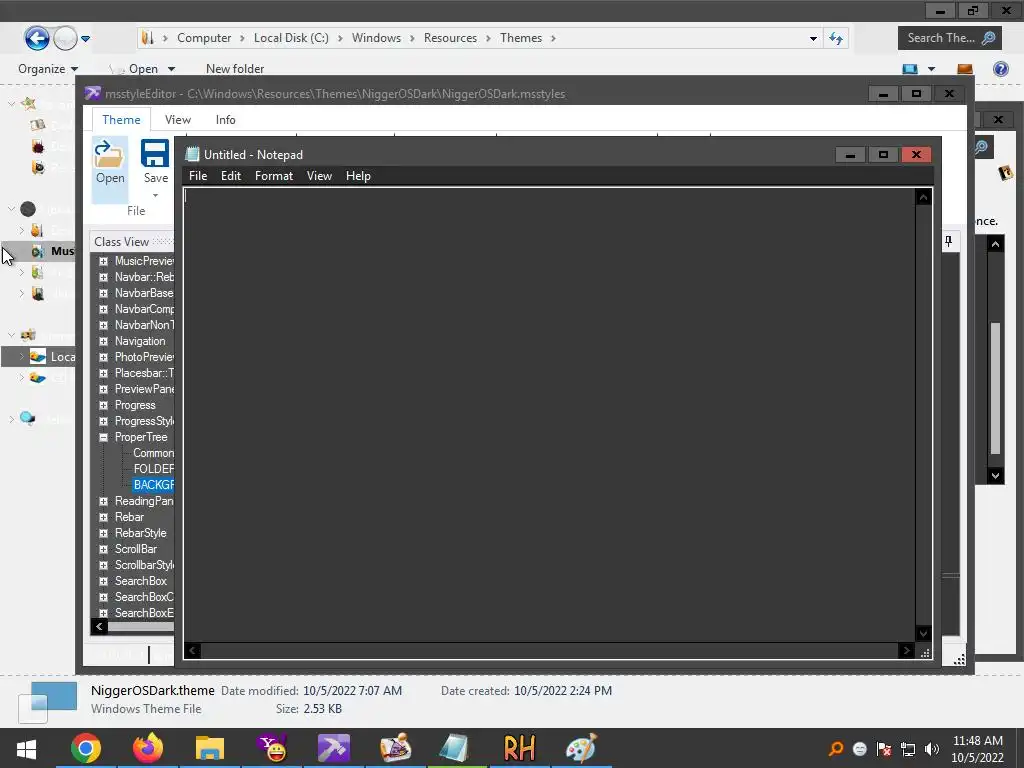The height and width of the screenshot is (768, 1024).
Task: Click the Notepad horizontal scrollbar right arrow
Action: (x=906, y=650)
